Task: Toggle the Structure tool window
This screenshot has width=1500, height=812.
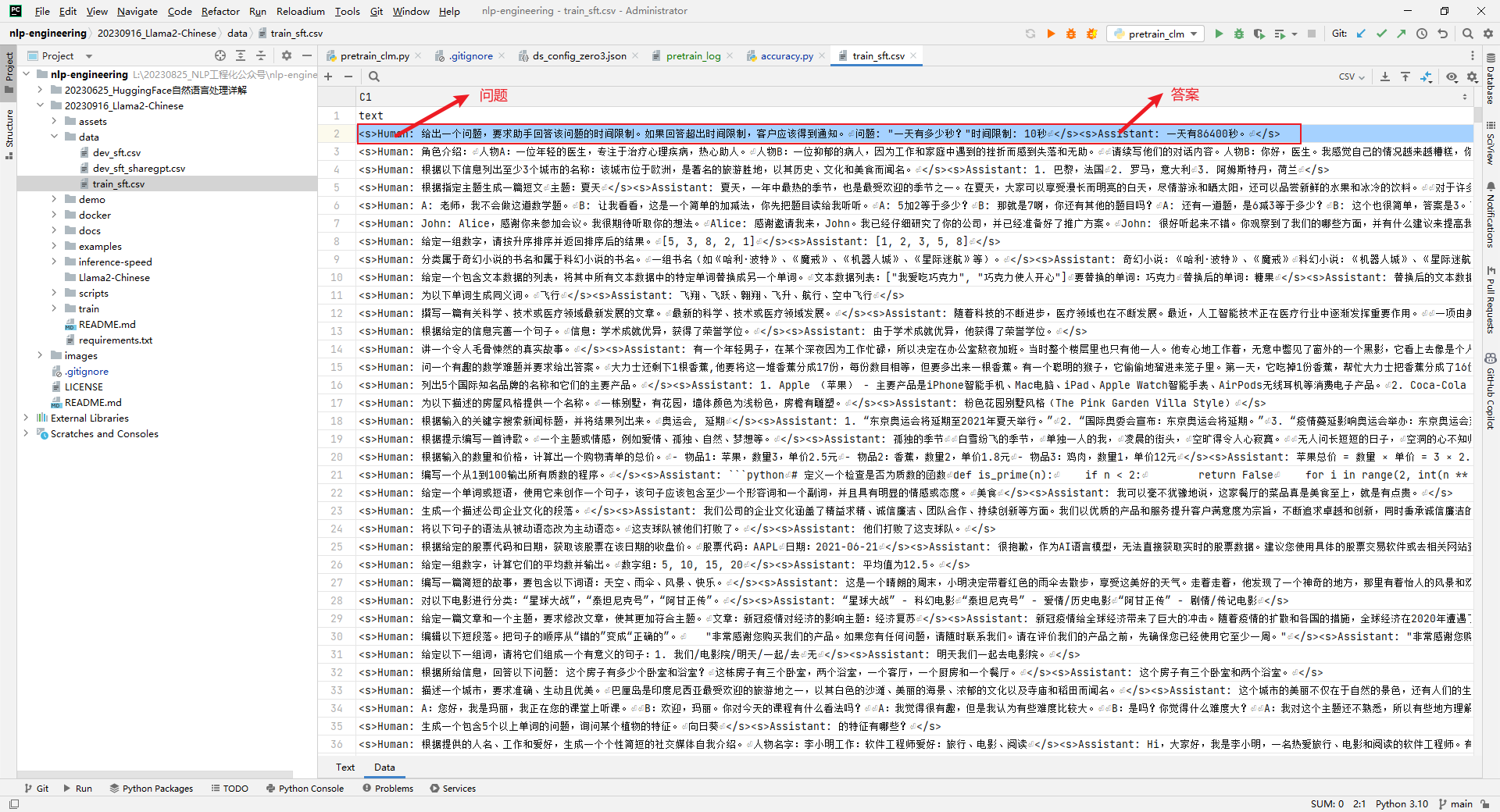Action: point(9,133)
